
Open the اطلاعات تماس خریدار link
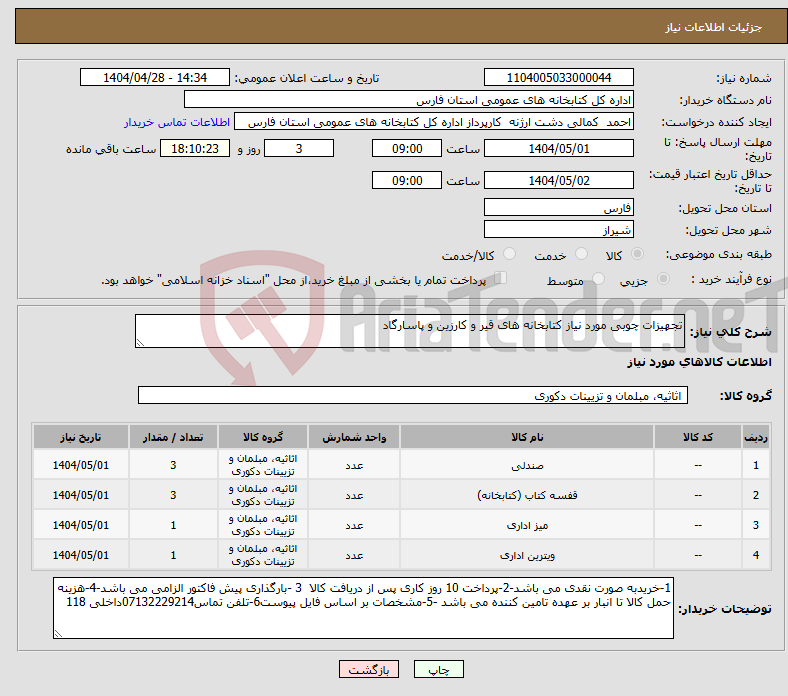pyautogui.click(x=177, y=122)
